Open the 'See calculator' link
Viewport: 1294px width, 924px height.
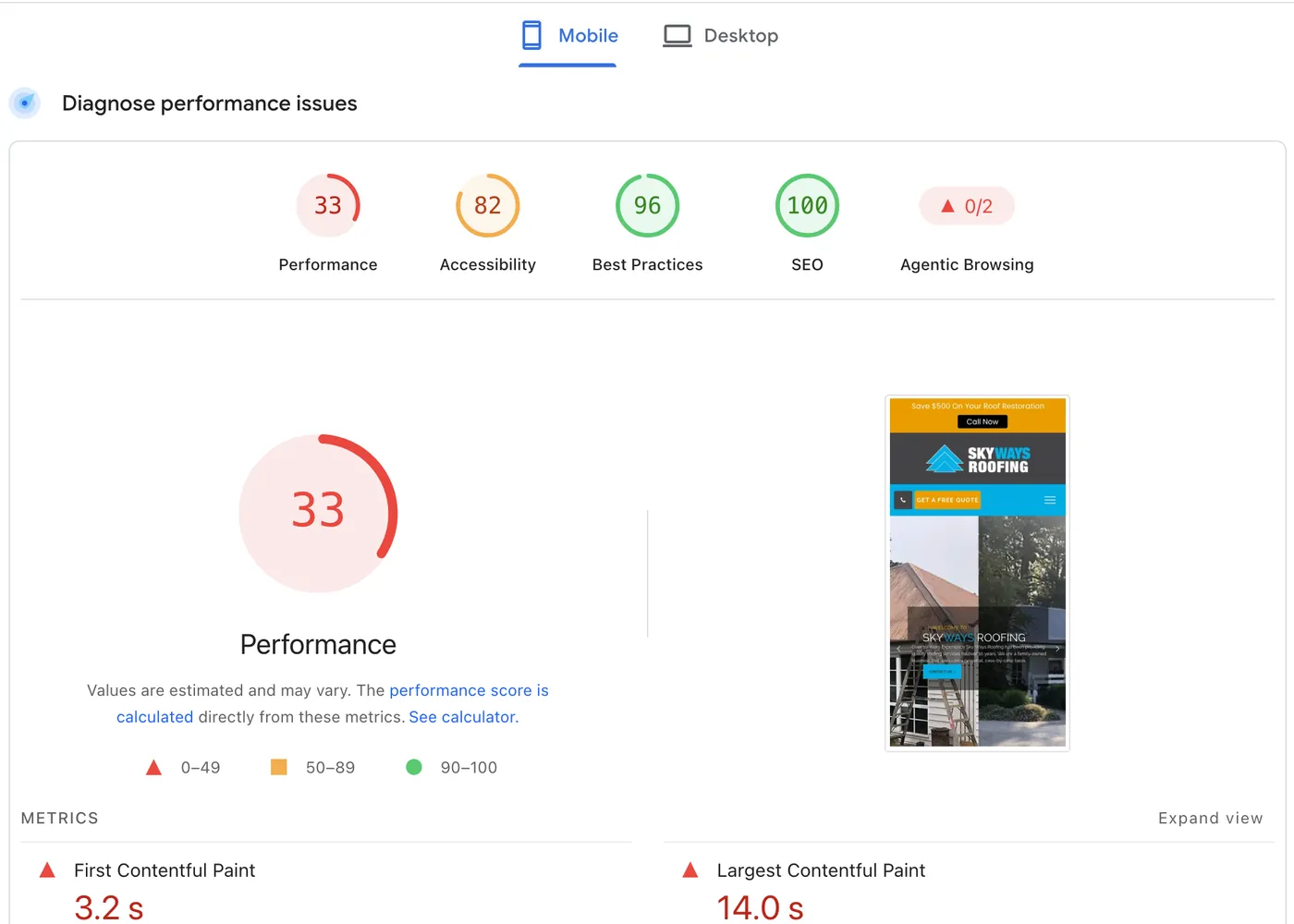[x=462, y=717]
